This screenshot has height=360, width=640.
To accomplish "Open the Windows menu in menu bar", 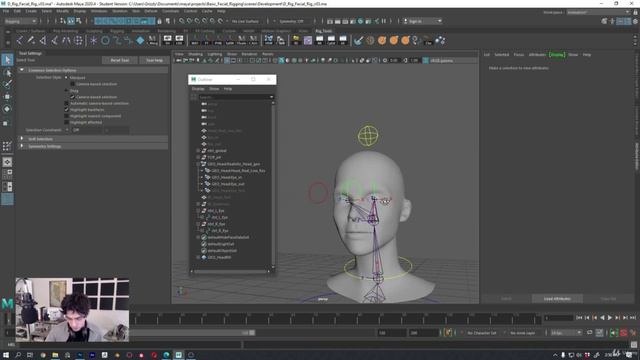I will point(99,11).
